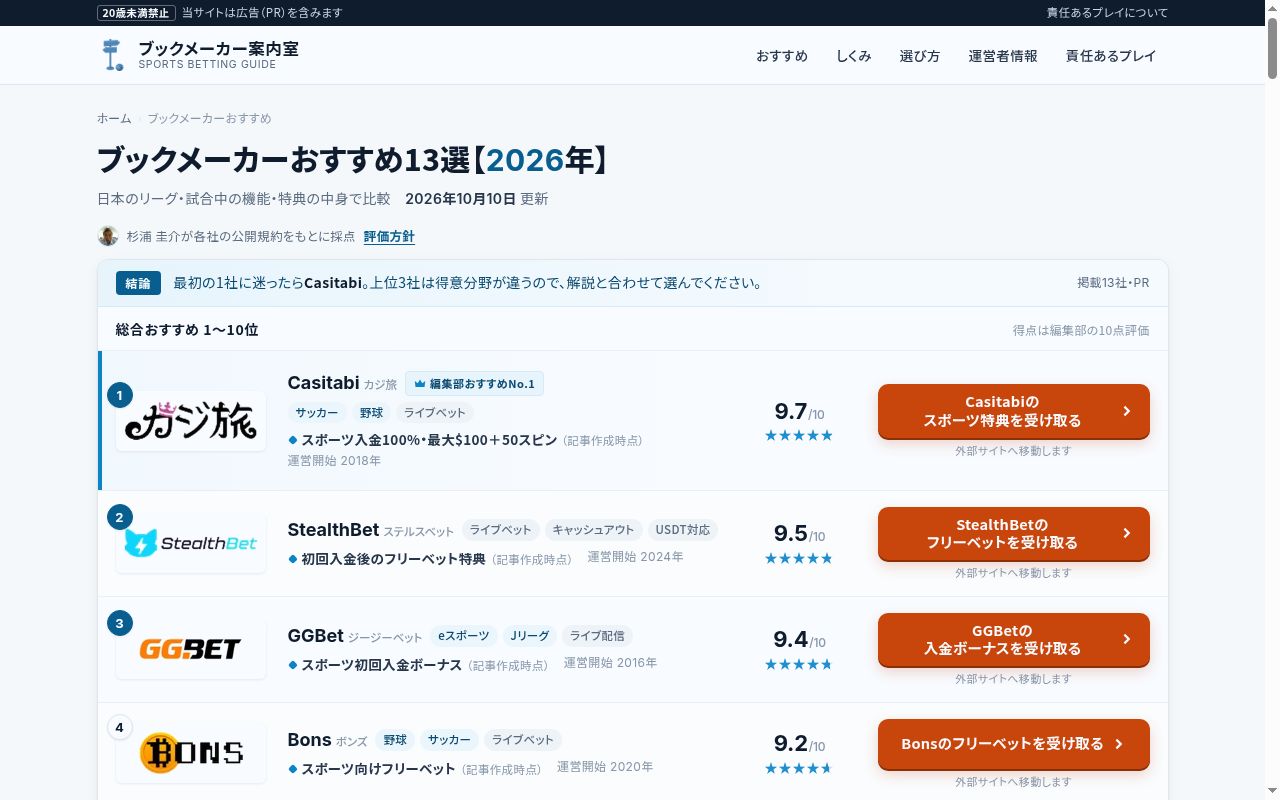Open 責任あるプレイについて link in top bar
The width and height of the screenshot is (1280, 800).
click(1107, 13)
